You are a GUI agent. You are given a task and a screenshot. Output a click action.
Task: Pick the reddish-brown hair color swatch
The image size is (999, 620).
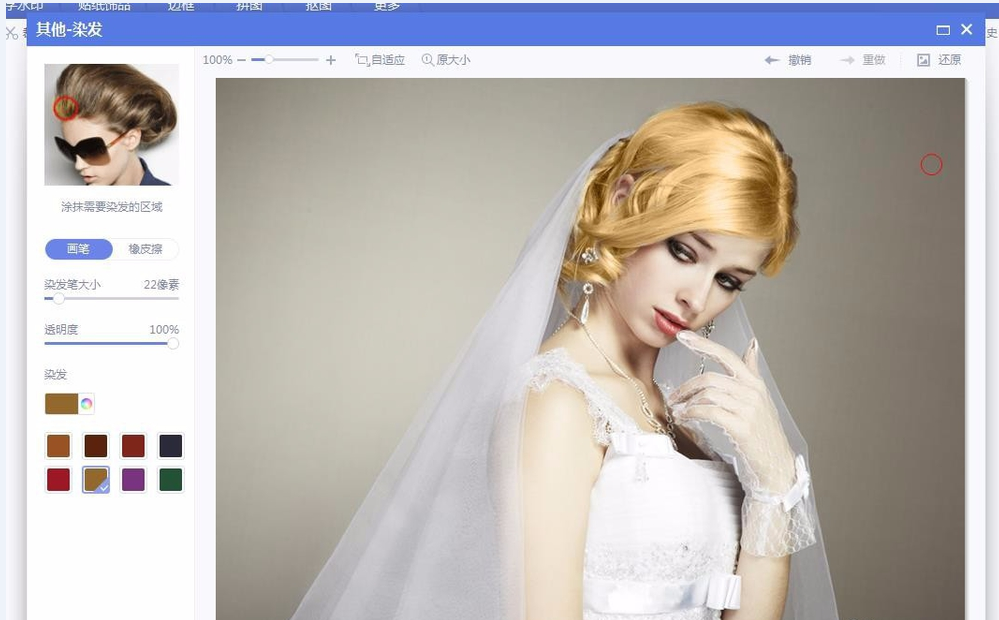point(133,446)
